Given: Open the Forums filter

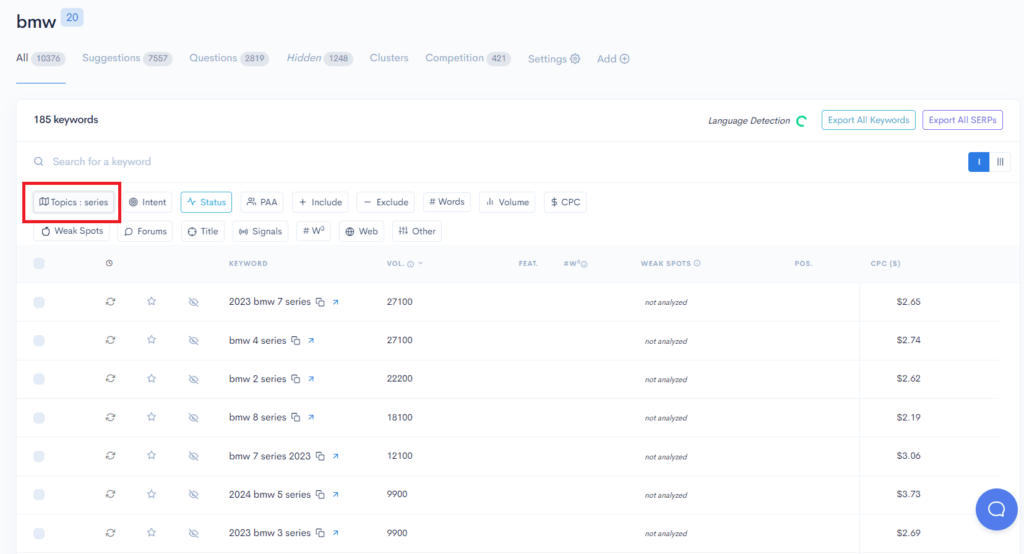Looking at the screenshot, I should [x=145, y=231].
